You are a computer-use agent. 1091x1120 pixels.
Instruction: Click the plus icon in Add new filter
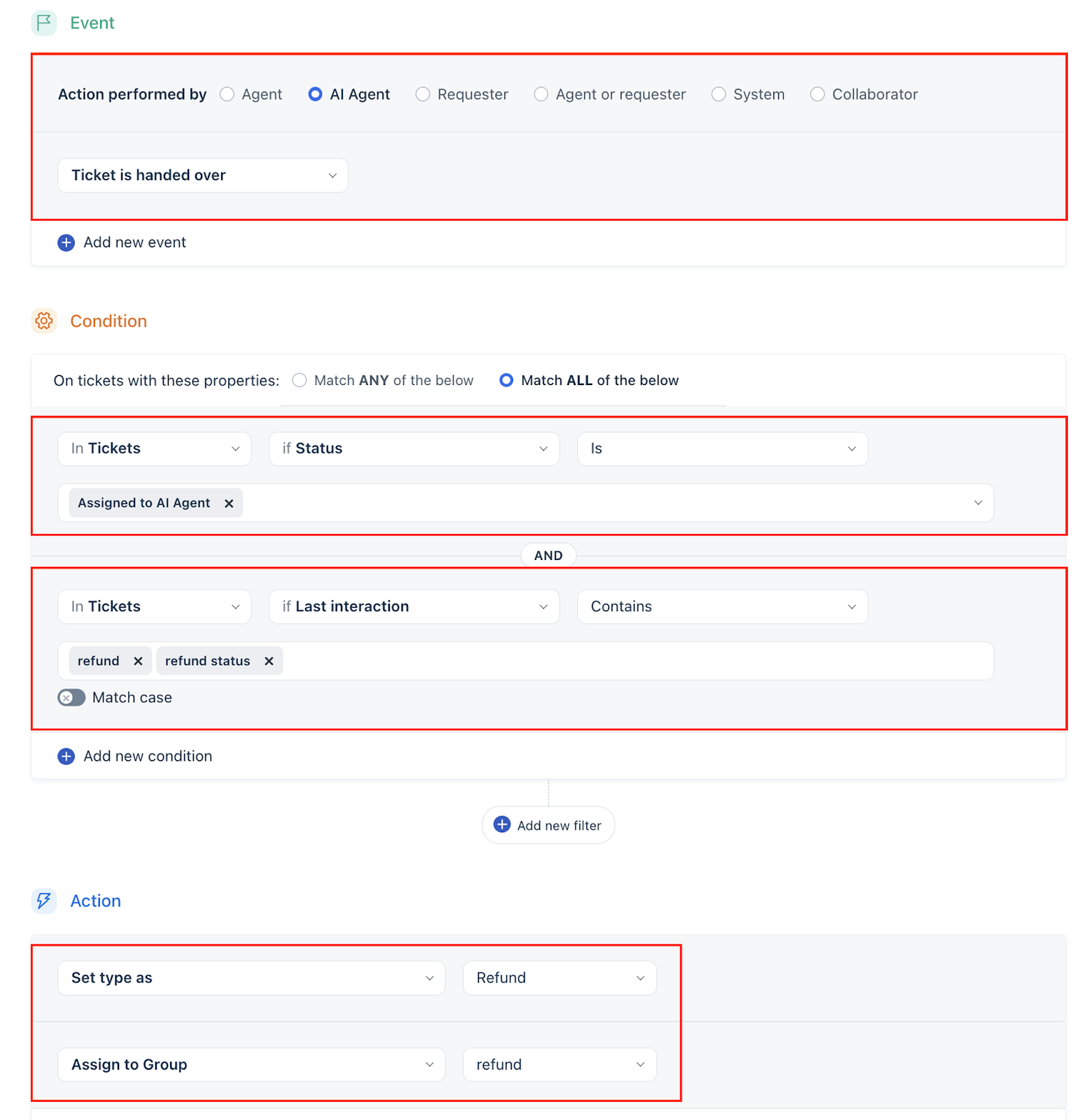point(502,825)
